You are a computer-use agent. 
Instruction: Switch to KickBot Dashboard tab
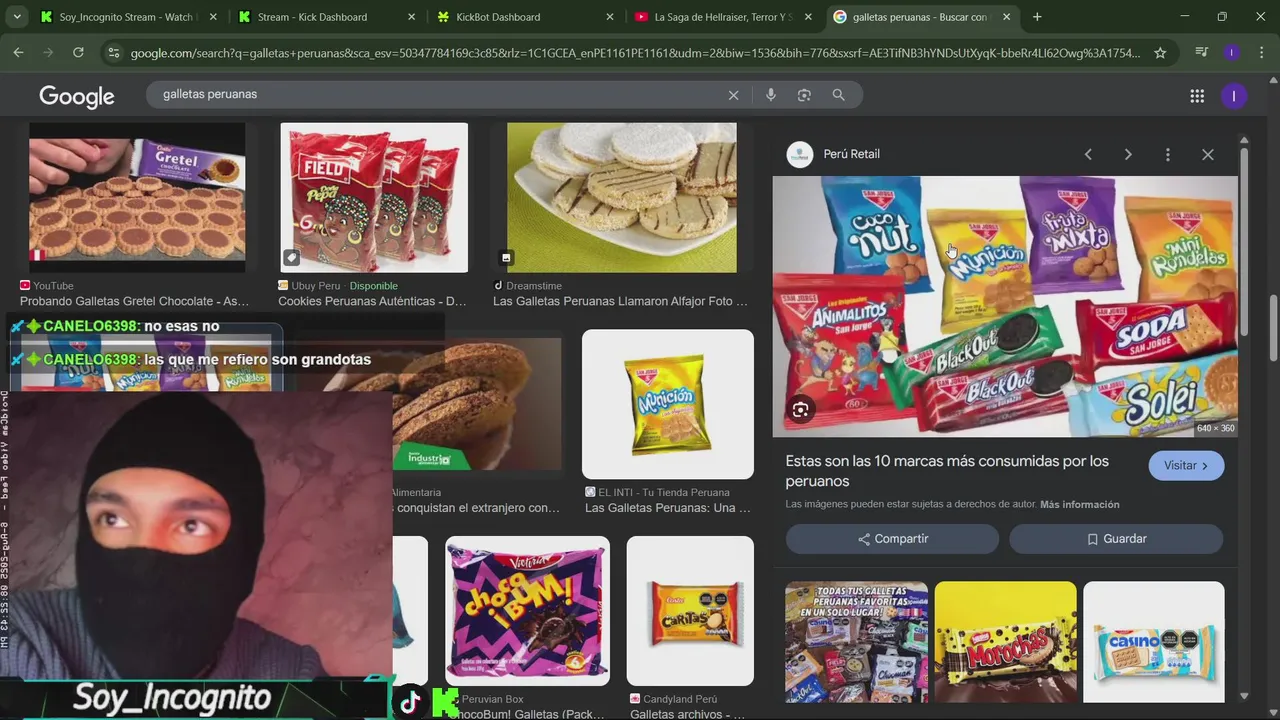(x=522, y=17)
